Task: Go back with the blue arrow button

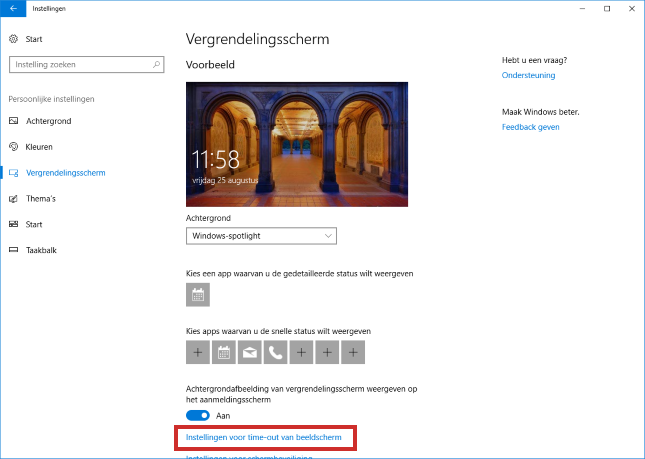Action: [13, 9]
